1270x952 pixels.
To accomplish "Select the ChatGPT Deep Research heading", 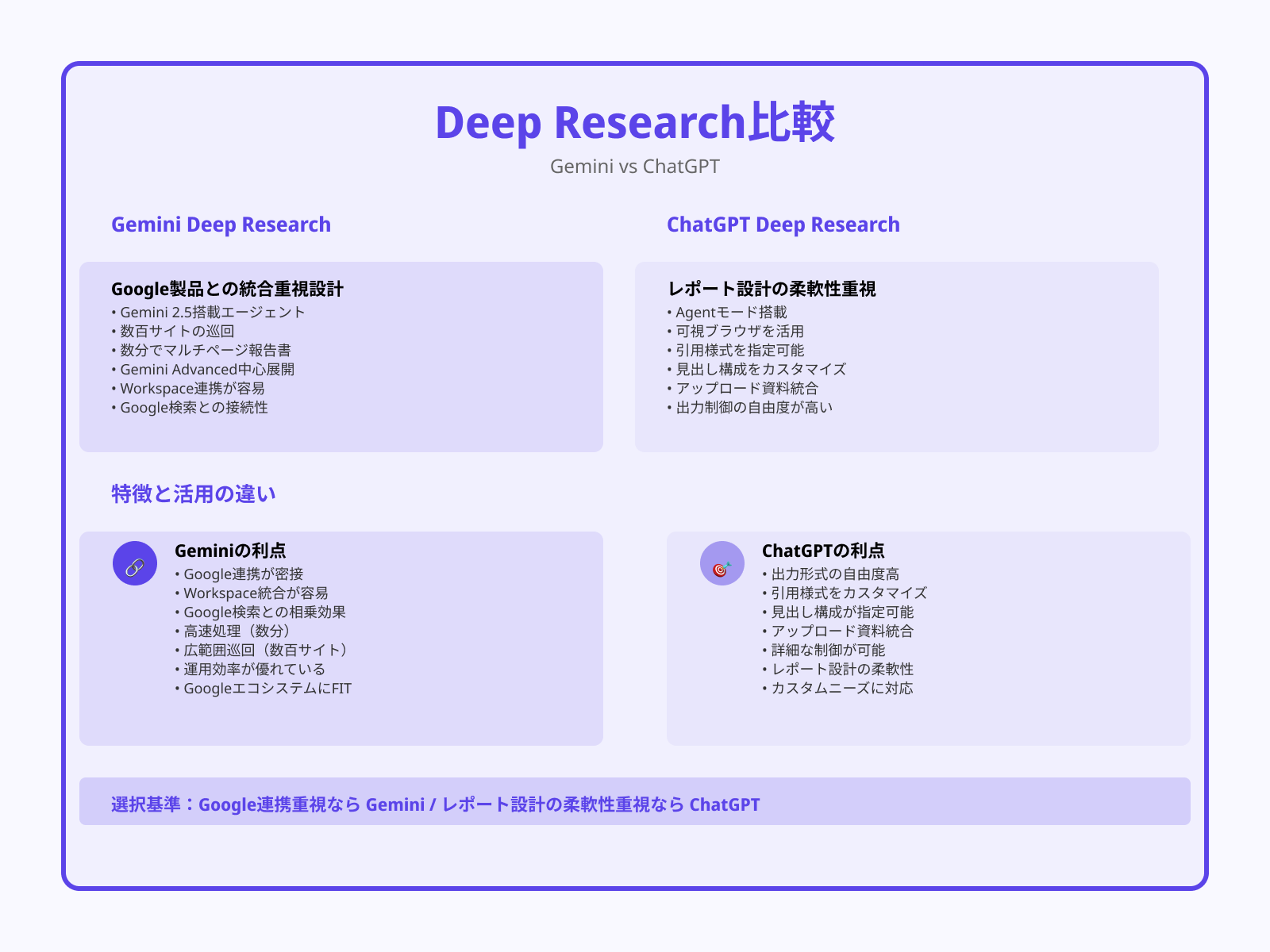I will (783, 225).
